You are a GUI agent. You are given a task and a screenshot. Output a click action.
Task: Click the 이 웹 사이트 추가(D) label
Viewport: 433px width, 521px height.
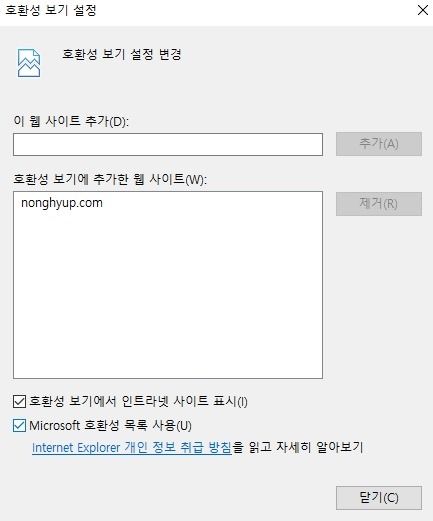click(71, 121)
